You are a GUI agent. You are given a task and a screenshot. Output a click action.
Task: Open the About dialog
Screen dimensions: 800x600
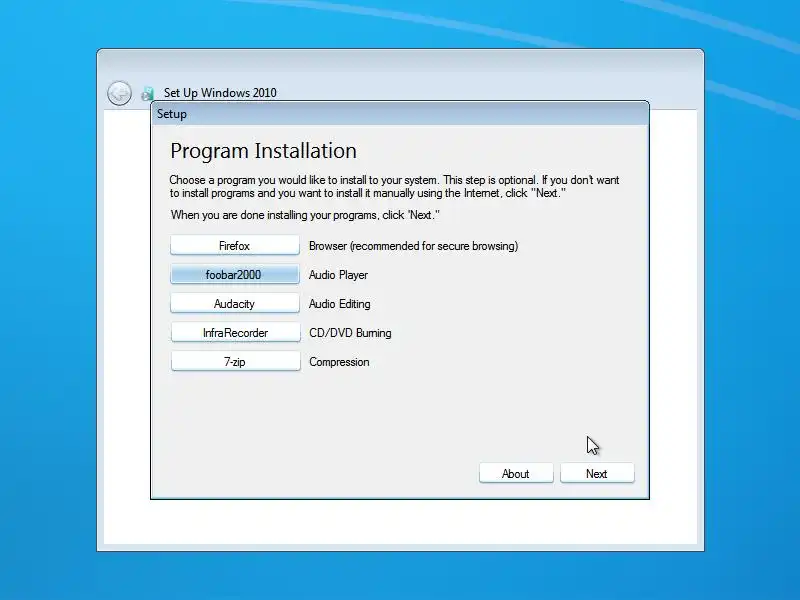516,473
